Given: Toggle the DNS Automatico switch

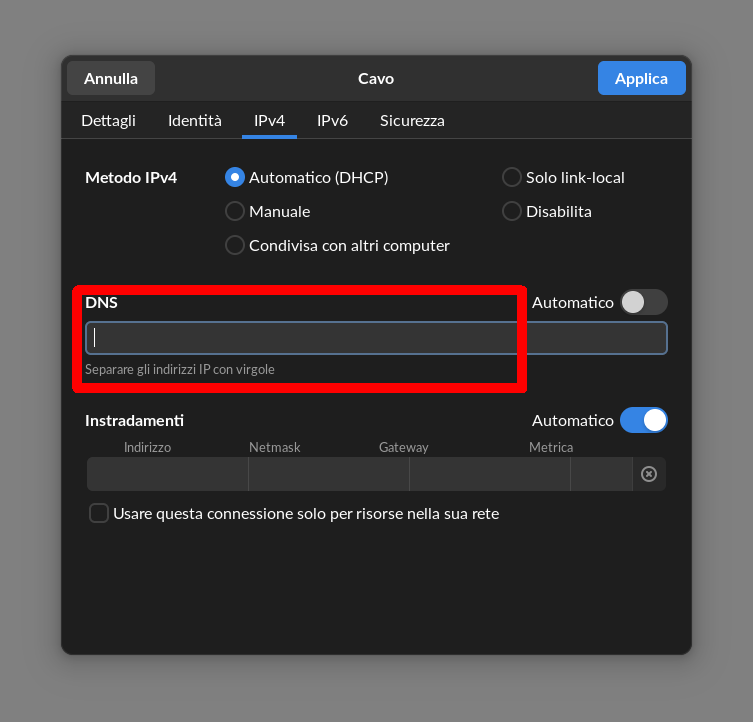Looking at the screenshot, I should pos(643,302).
